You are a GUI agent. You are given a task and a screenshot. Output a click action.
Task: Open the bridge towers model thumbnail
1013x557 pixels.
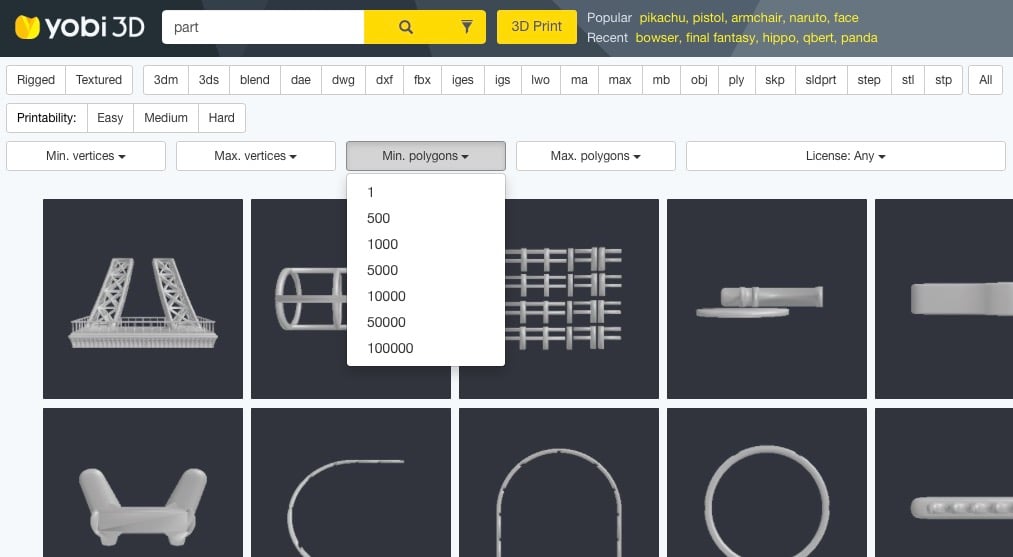(143, 299)
